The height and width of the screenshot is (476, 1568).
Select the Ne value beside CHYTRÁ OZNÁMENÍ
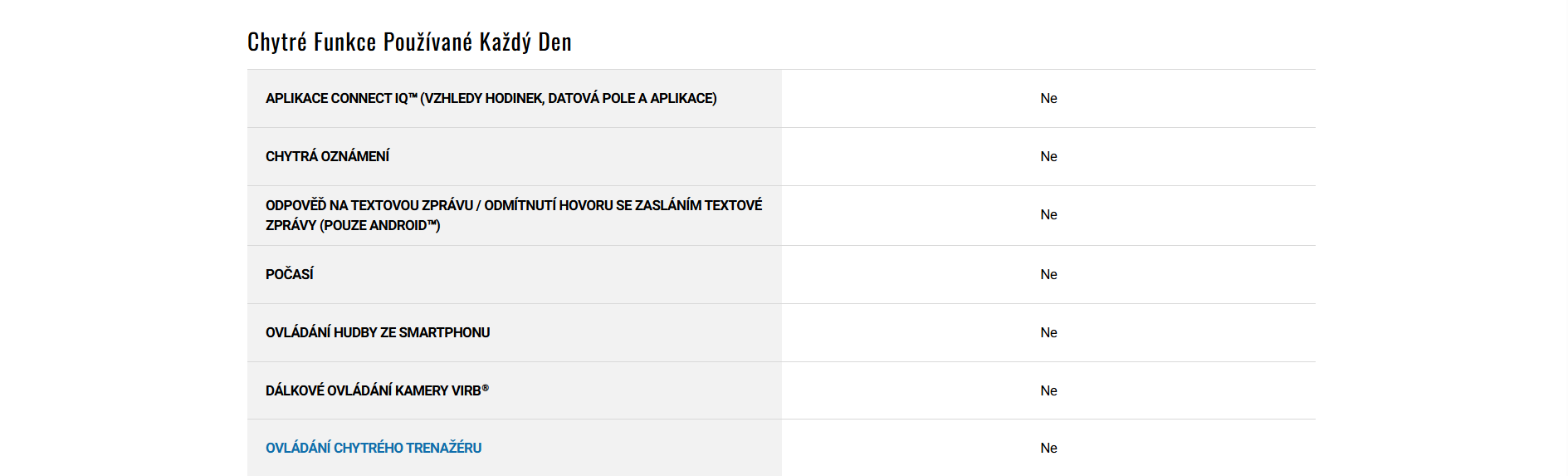tap(1048, 156)
